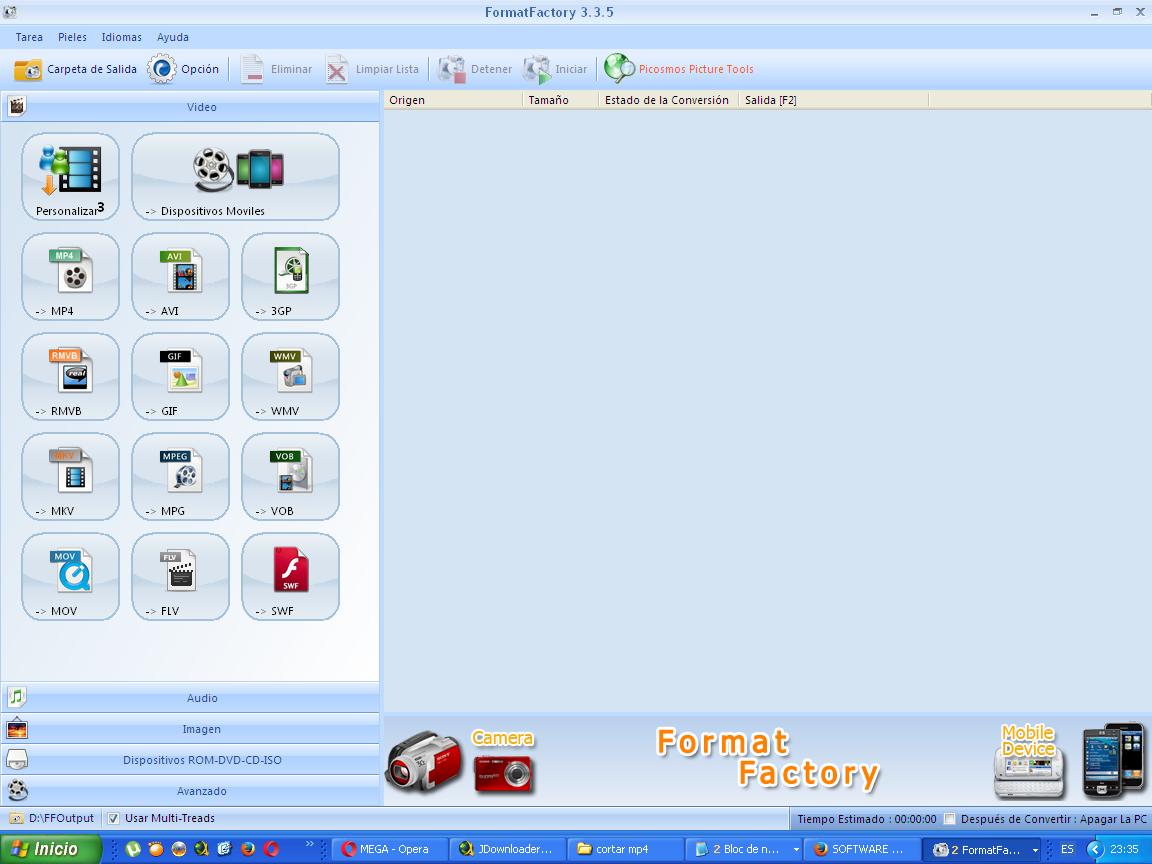
Task: Toggle the Usar Multi-Treads checkbox
Action: 114,818
